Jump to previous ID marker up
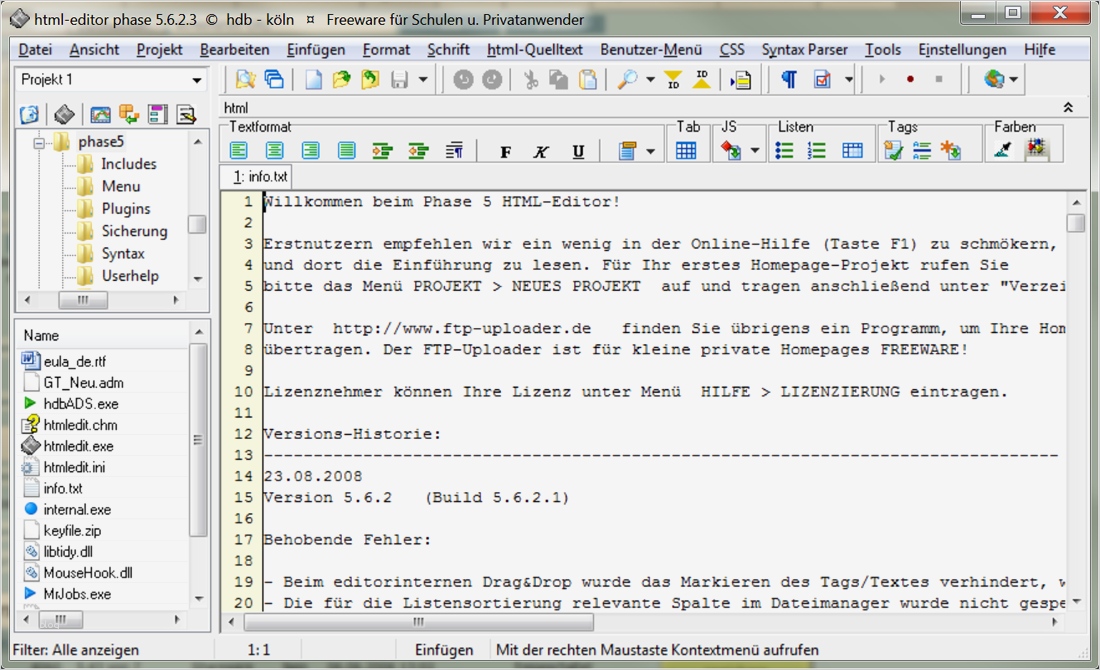The width and height of the screenshot is (1100, 670). [701, 79]
